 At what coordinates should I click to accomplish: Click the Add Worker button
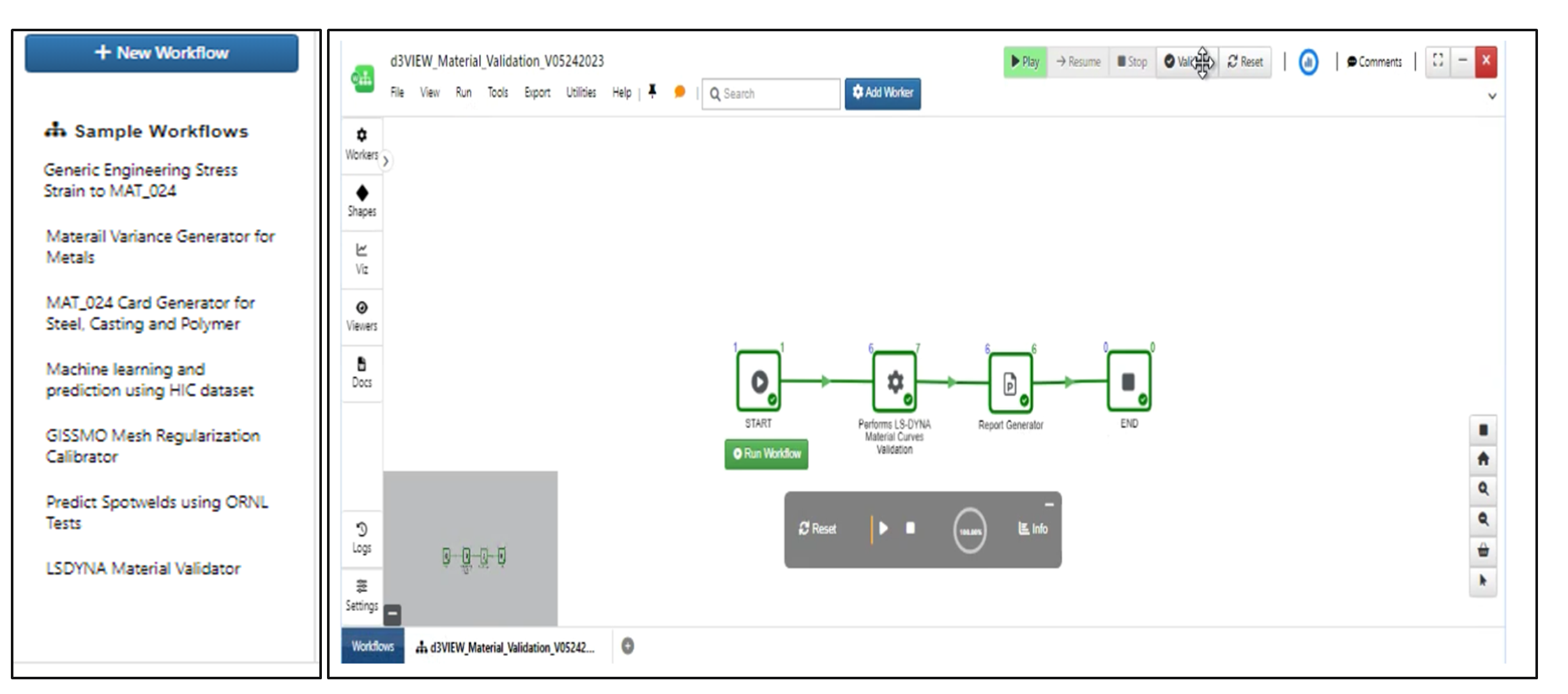tap(883, 93)
